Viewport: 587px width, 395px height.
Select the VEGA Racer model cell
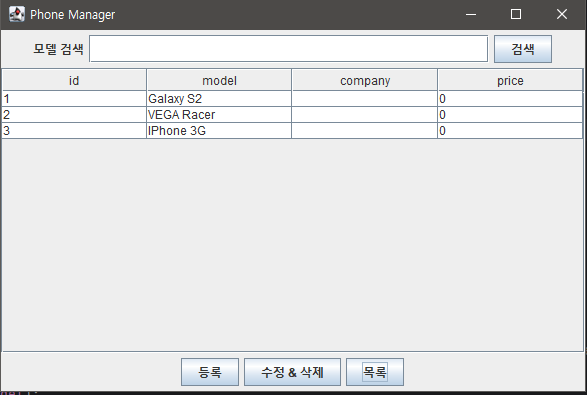click(219, 115)
